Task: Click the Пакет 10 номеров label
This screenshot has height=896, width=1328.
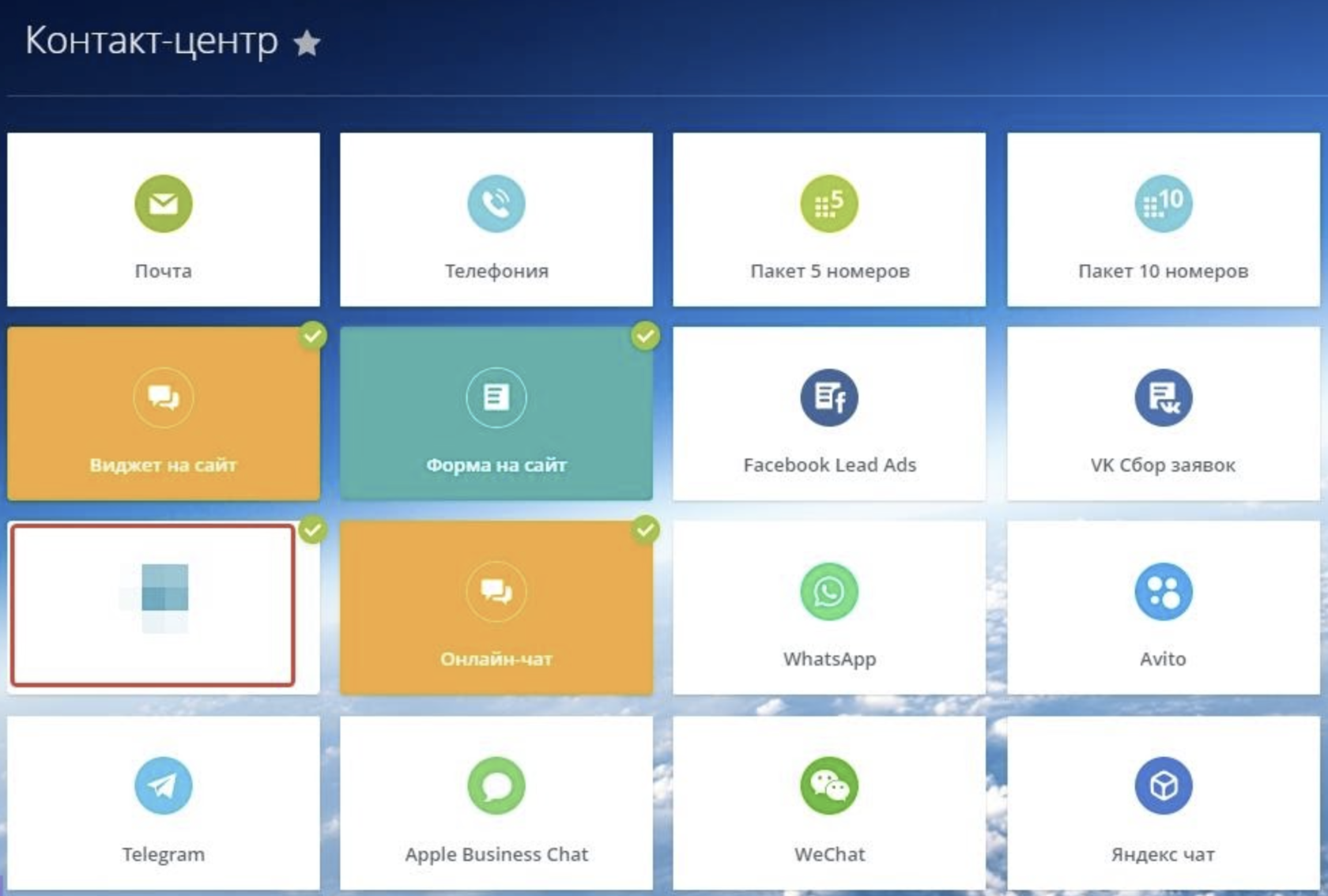Action: click(x=1163, y=271)
